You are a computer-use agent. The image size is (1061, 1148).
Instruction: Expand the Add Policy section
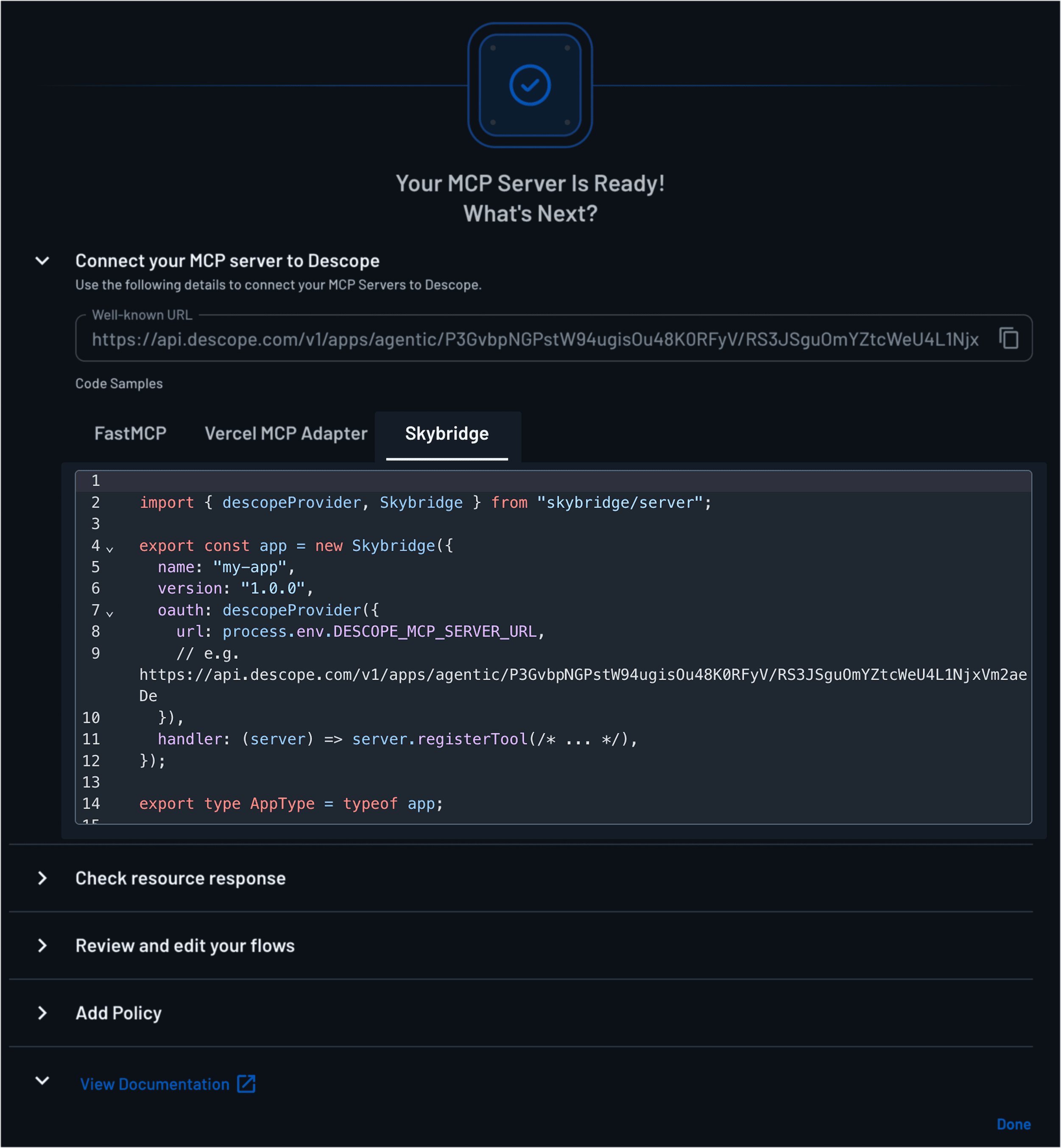[42, 1013]
